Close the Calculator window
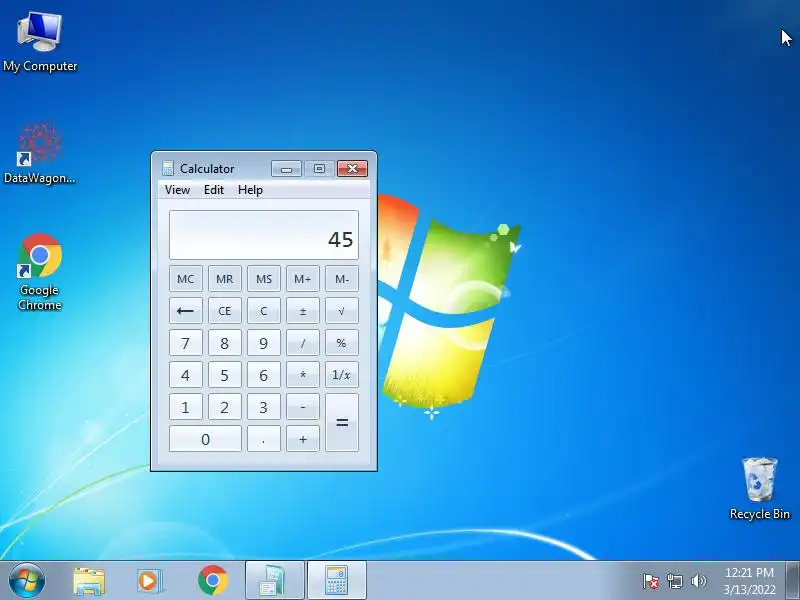800x600 pixels. point(352,169)
